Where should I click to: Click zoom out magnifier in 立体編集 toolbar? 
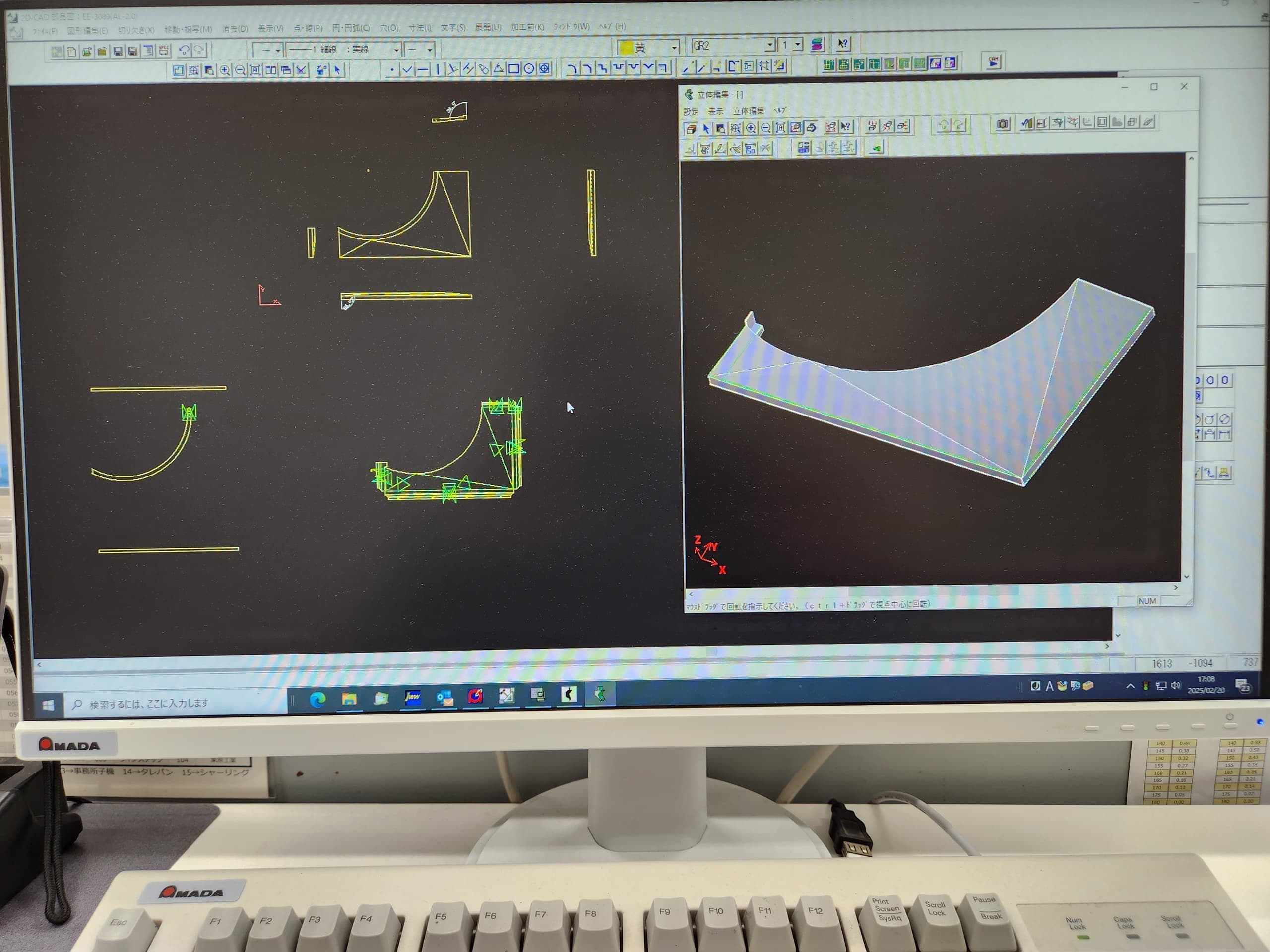click(x=765, y=128)
